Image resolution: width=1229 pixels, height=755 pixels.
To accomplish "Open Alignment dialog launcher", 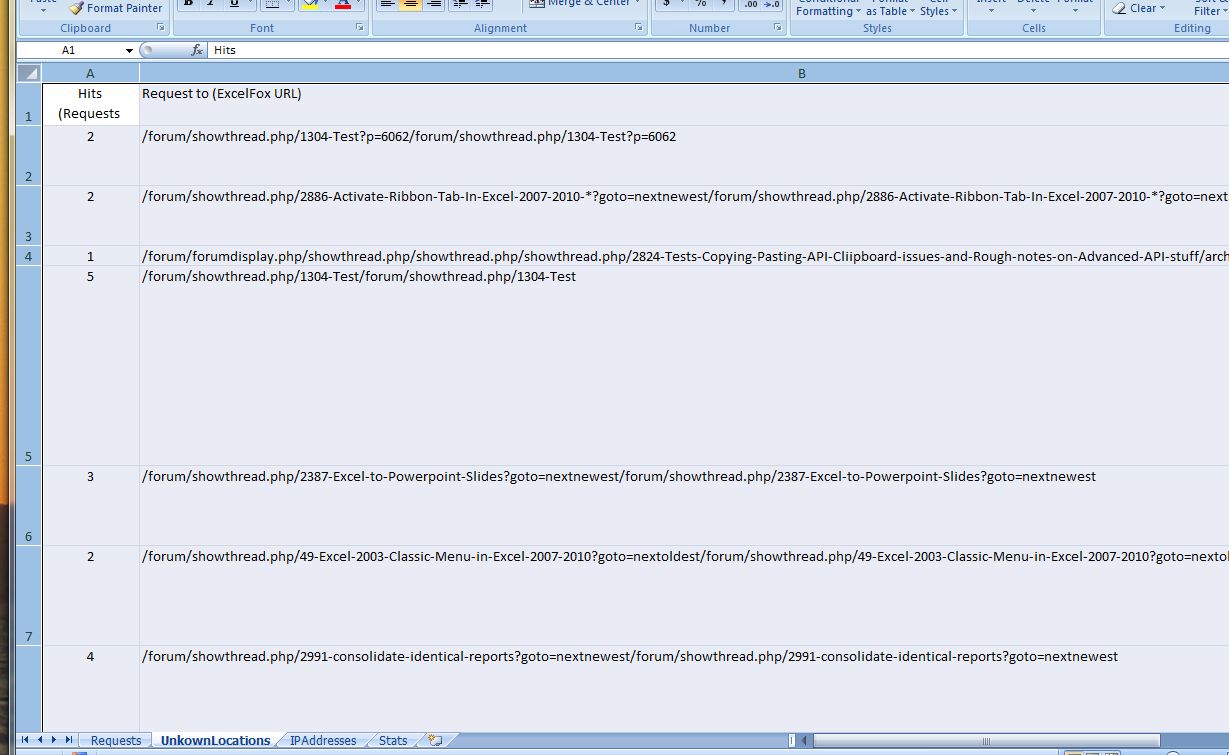I will click(639, 28).
